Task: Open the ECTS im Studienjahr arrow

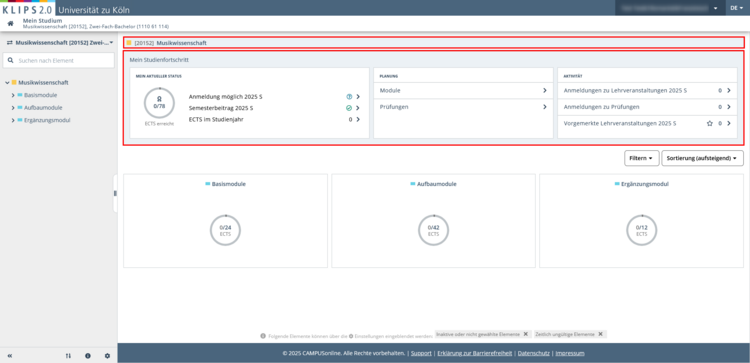Action: coord(358,120)
